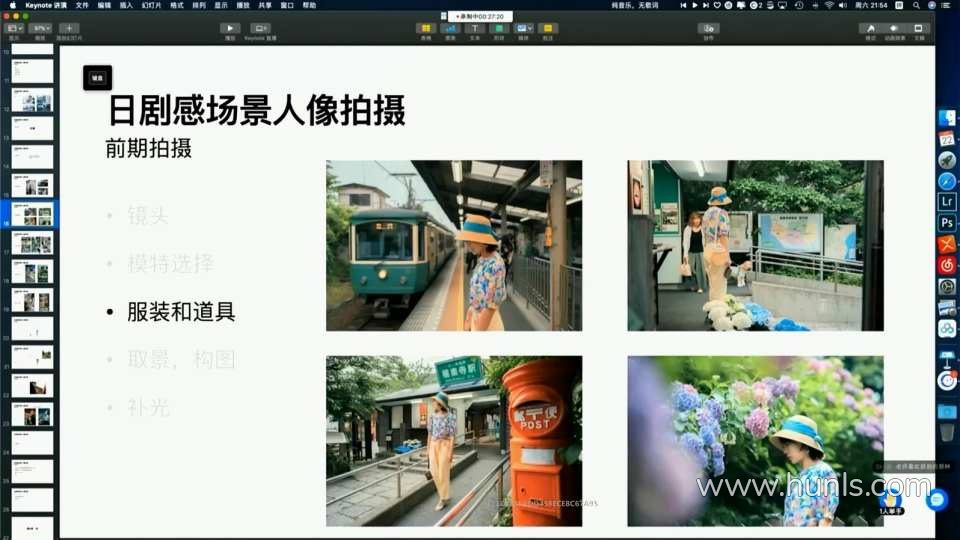Add a new slide with plus button
960x540 pixels.
tap(69, 28)
